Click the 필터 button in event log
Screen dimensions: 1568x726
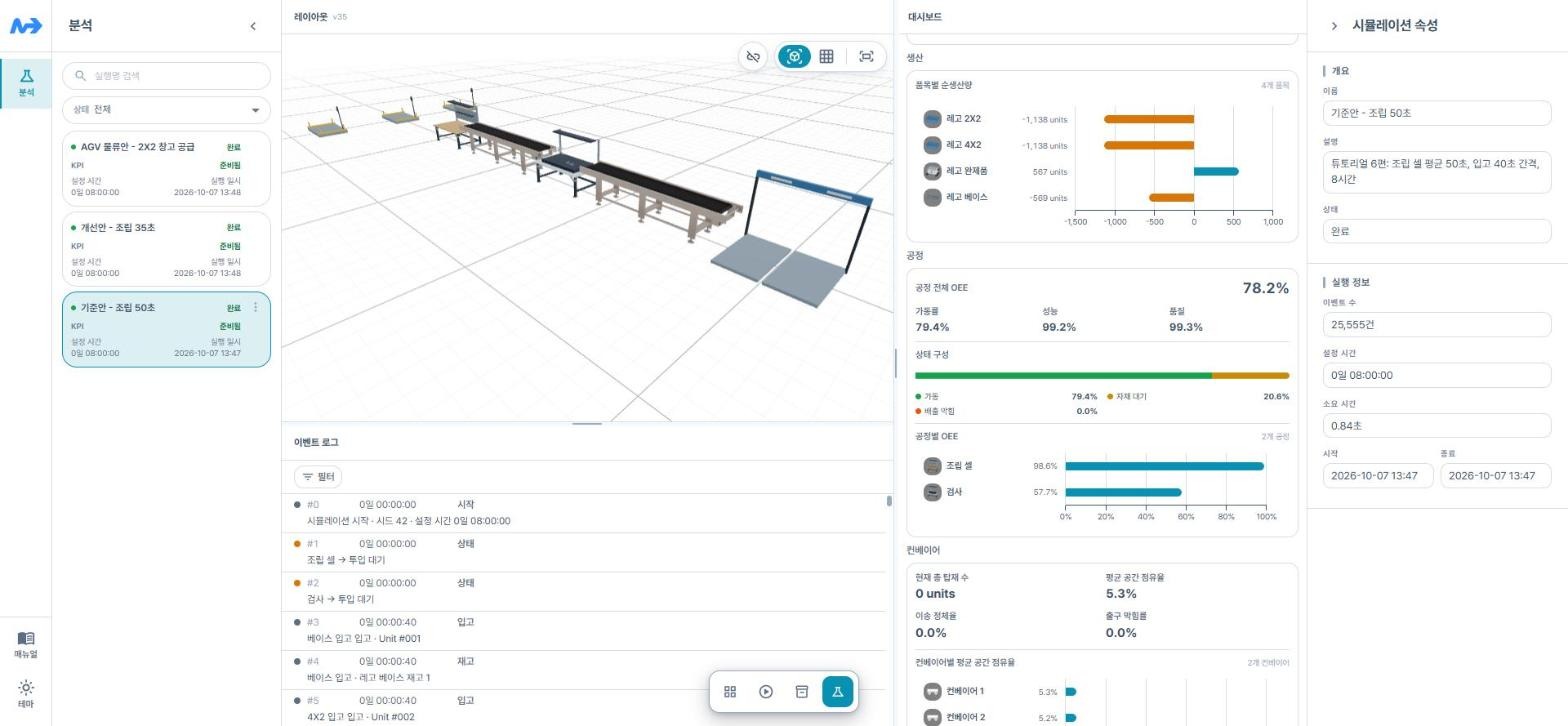[x=318, y=477]
